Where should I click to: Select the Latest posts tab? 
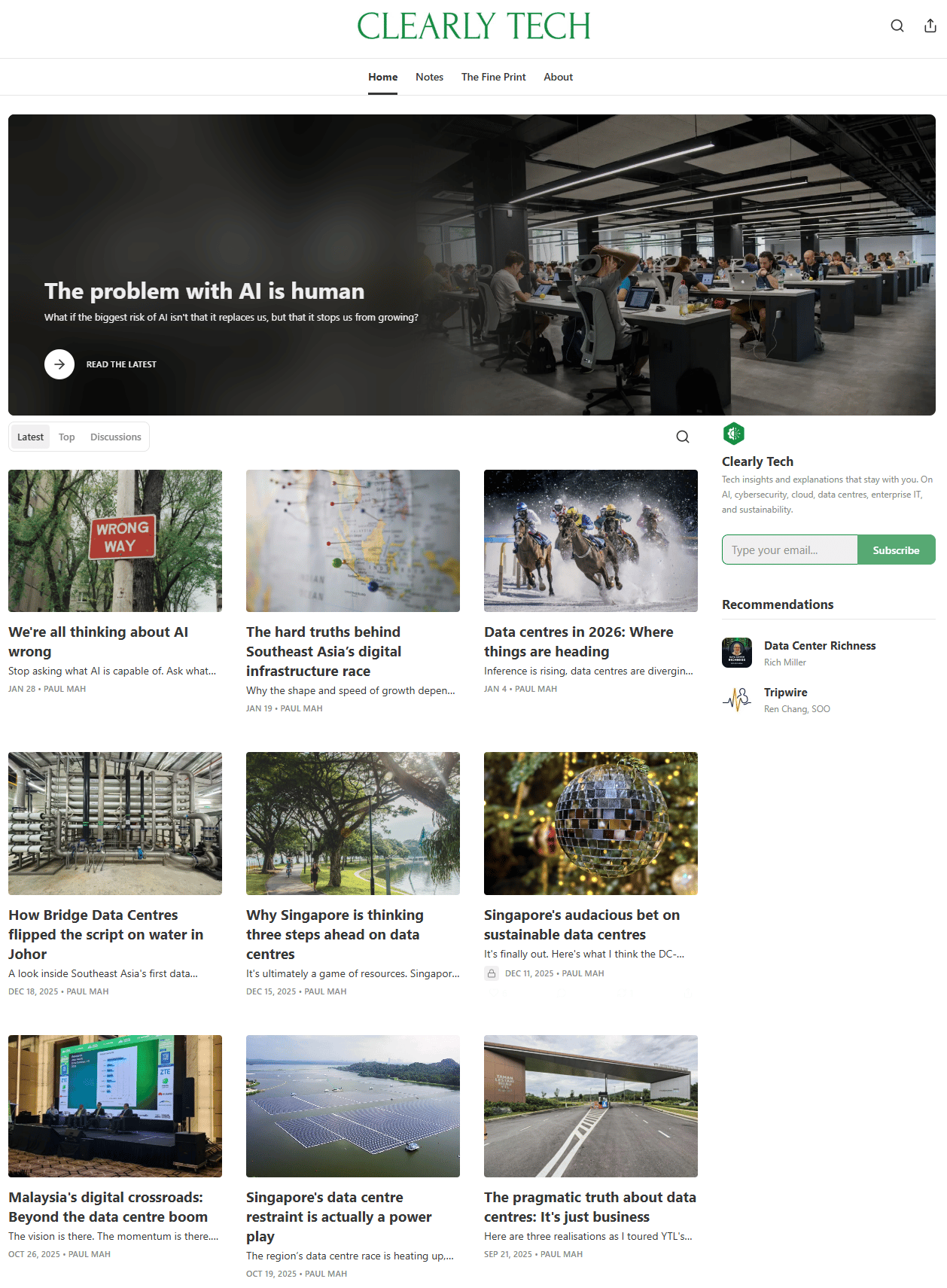tap(30, 437)
